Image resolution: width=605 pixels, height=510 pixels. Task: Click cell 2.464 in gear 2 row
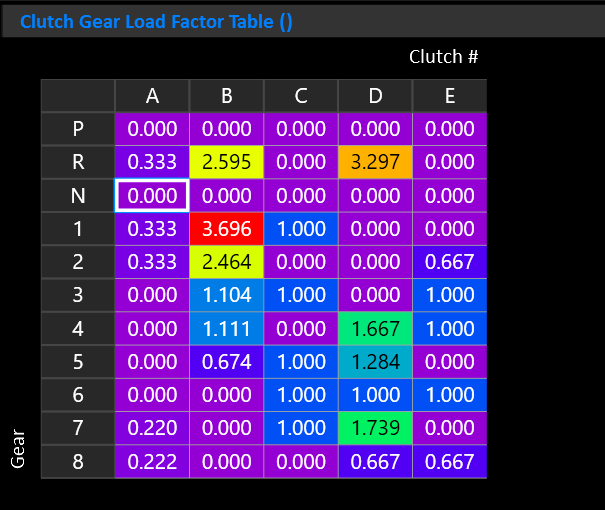[x=226, y=262]
